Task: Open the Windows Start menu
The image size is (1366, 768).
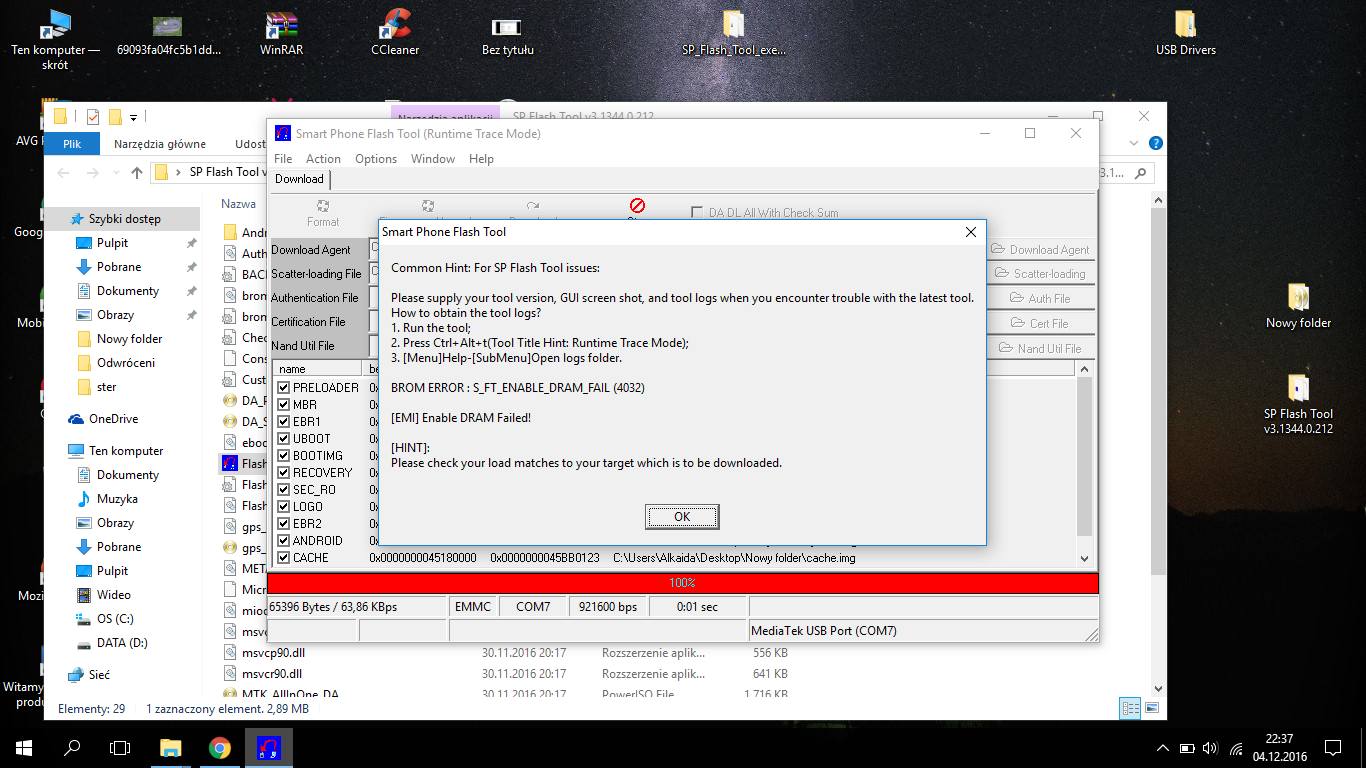Action: (x=24, y=747)
